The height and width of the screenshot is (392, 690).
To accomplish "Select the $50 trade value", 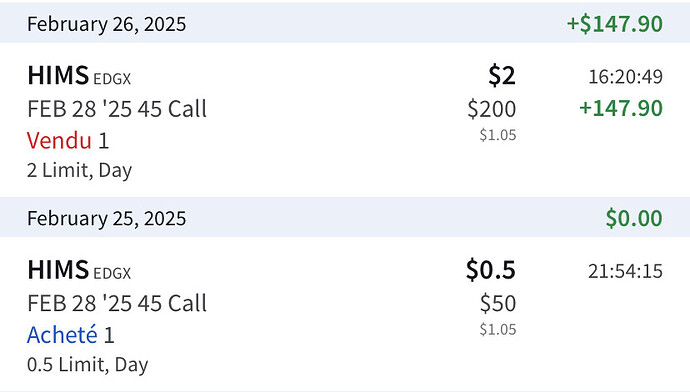I will coord(498,304).
